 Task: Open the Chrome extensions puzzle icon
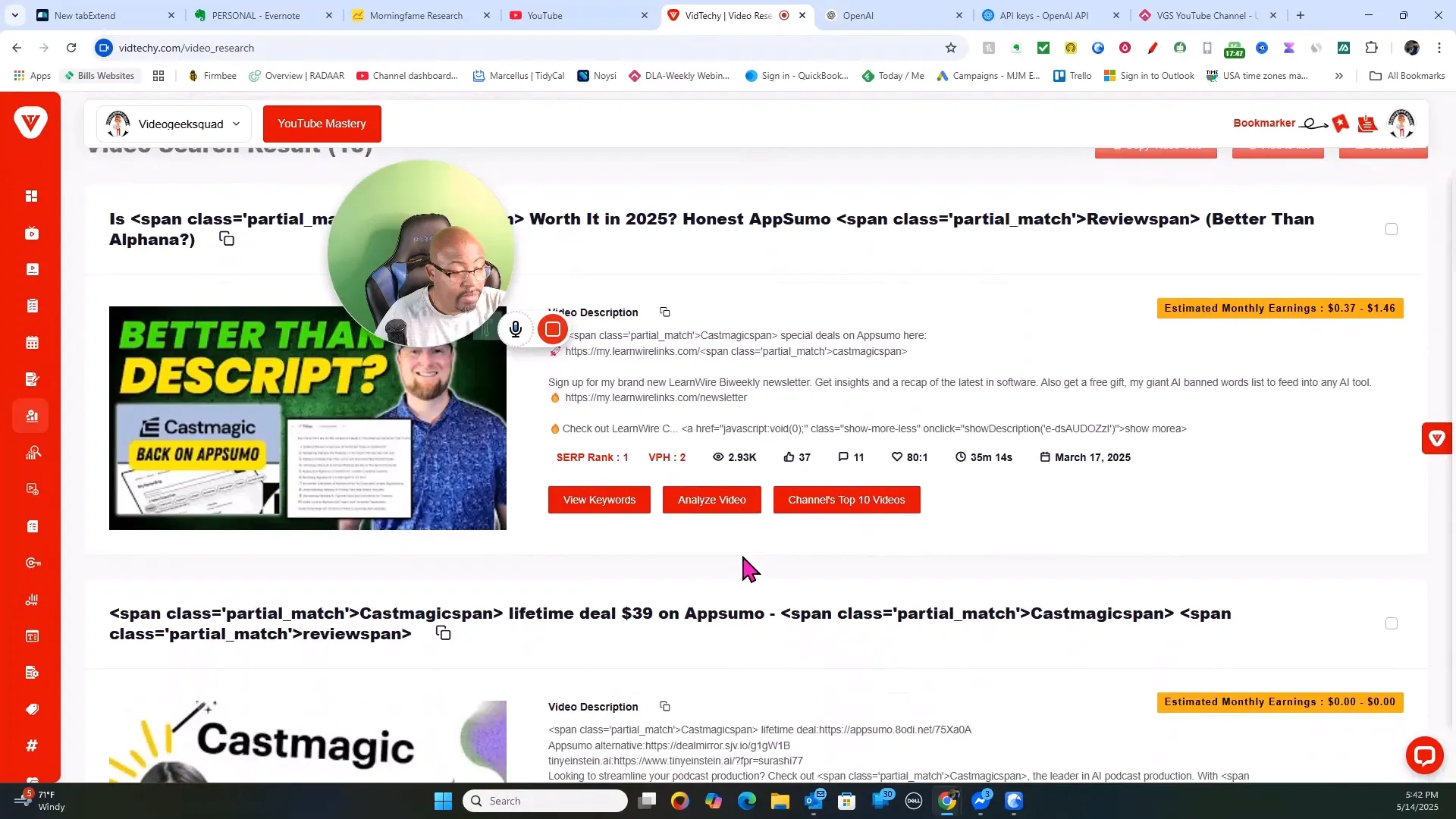click(x=1371, y=48)
